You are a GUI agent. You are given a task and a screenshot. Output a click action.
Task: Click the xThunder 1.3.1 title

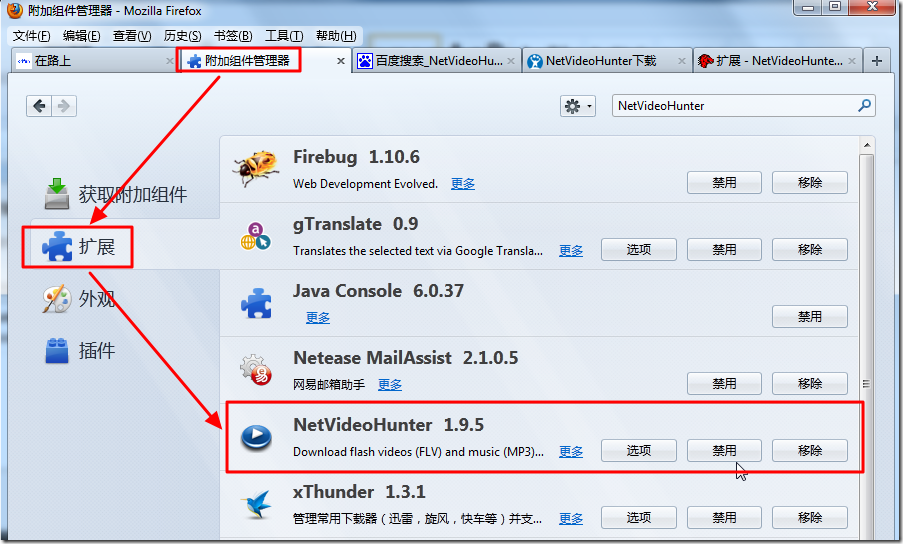point(359,492)
